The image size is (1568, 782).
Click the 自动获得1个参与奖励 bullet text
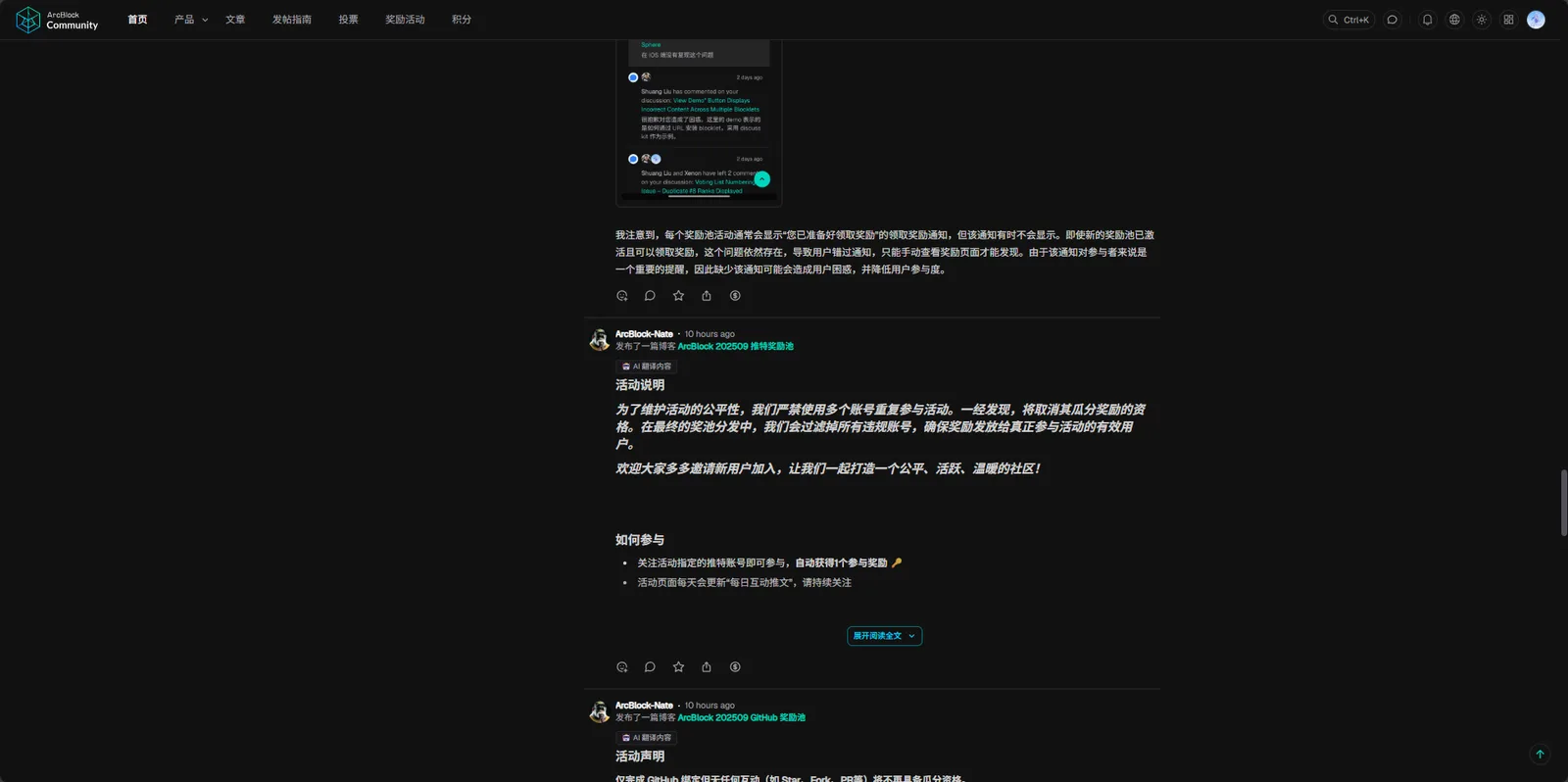pos(841,563)
